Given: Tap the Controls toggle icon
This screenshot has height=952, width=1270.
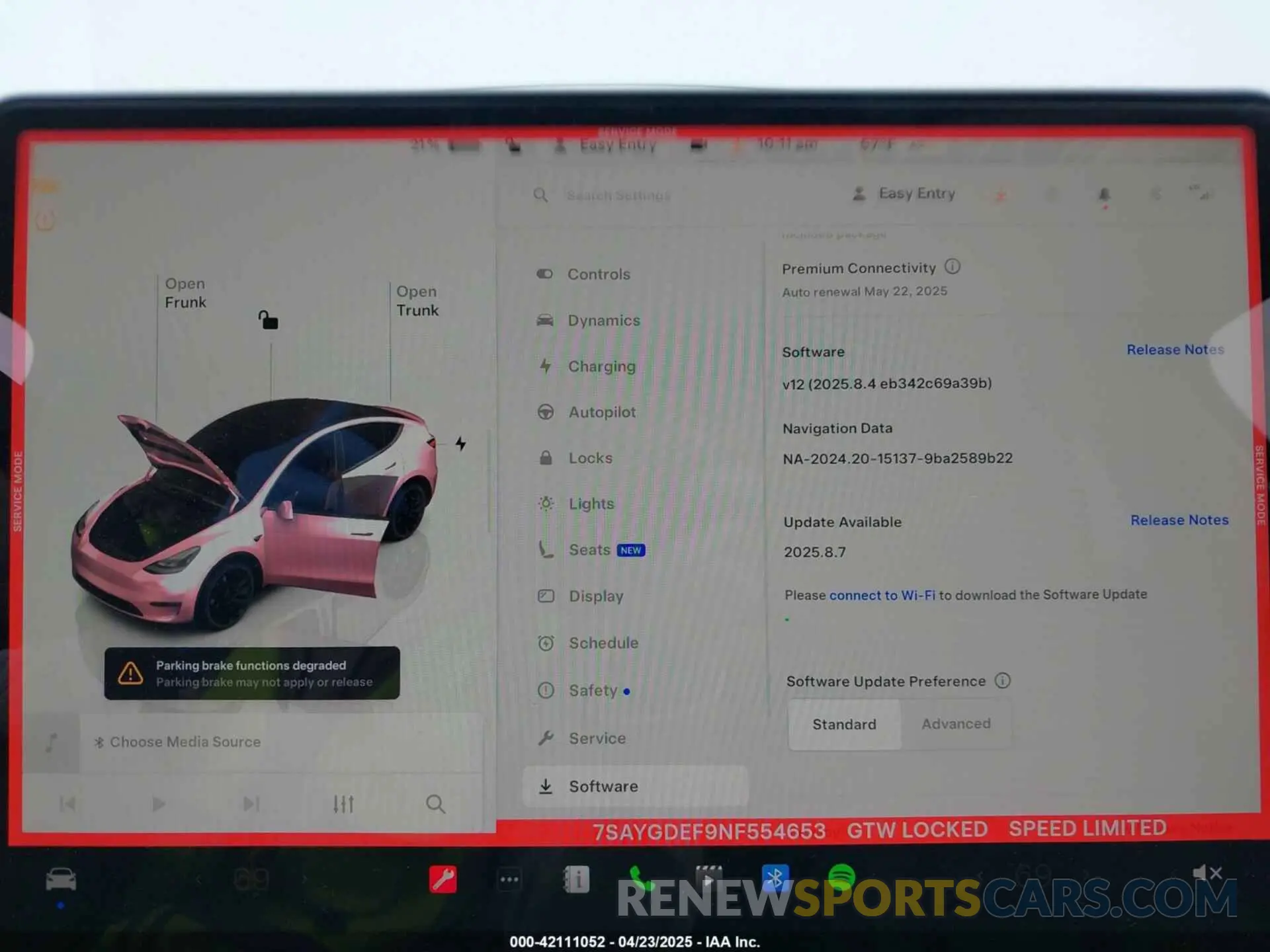Looking at the screenshot, I should (x=544, y=274).
